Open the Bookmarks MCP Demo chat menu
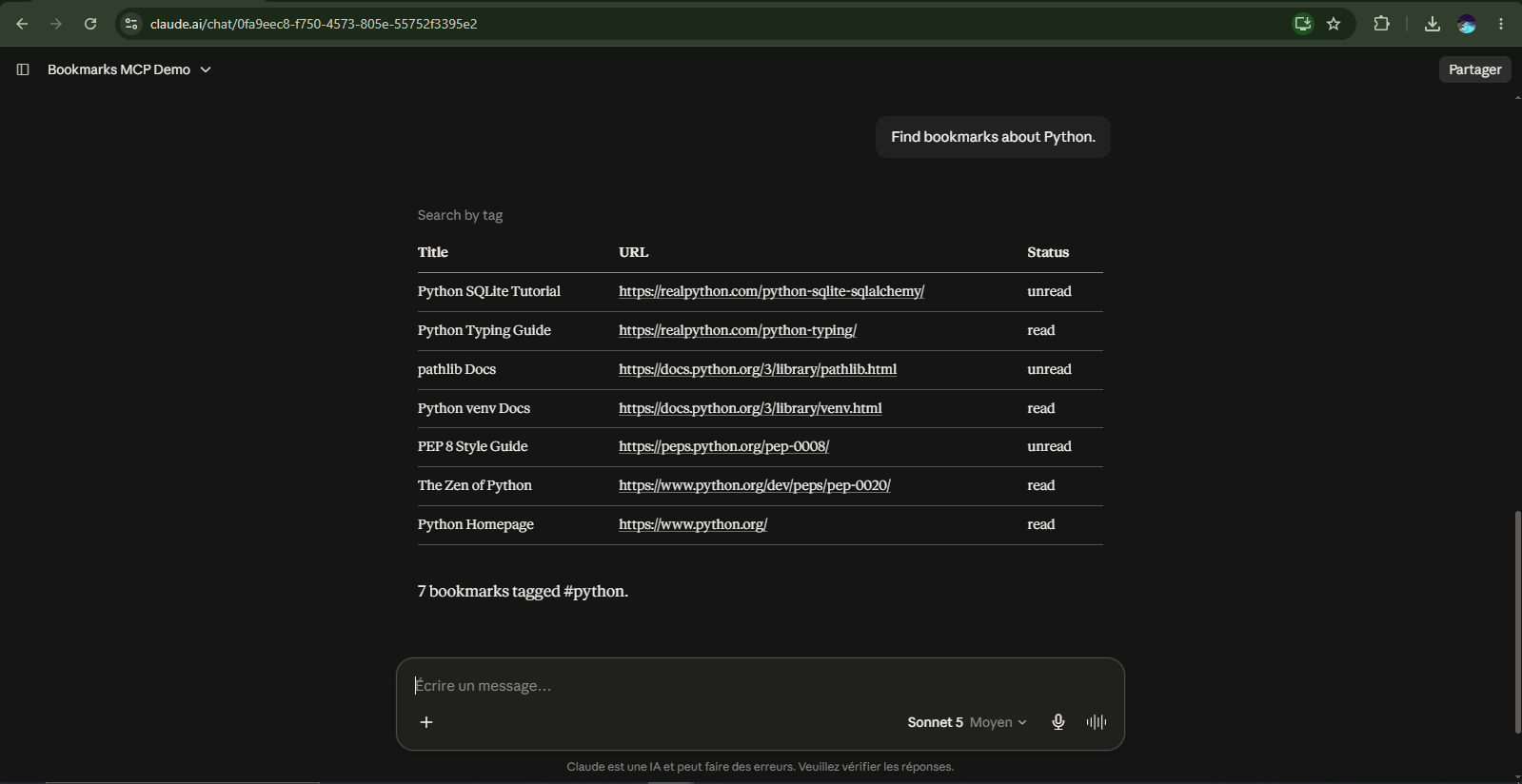This screenshot has width=1522, height=784. coord(129,69)
